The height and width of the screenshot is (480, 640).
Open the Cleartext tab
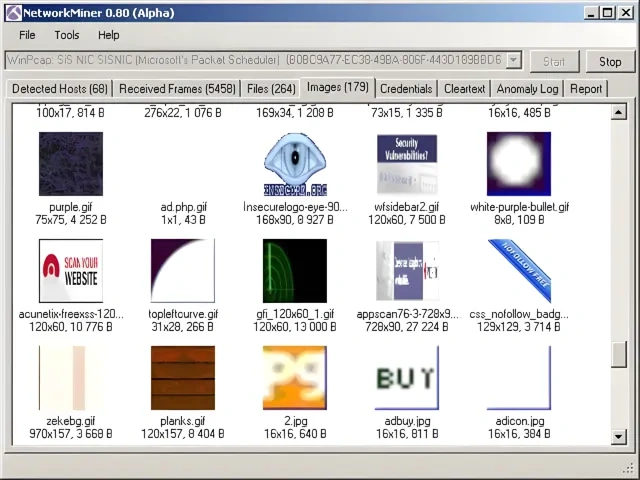[x=464, y=89]
